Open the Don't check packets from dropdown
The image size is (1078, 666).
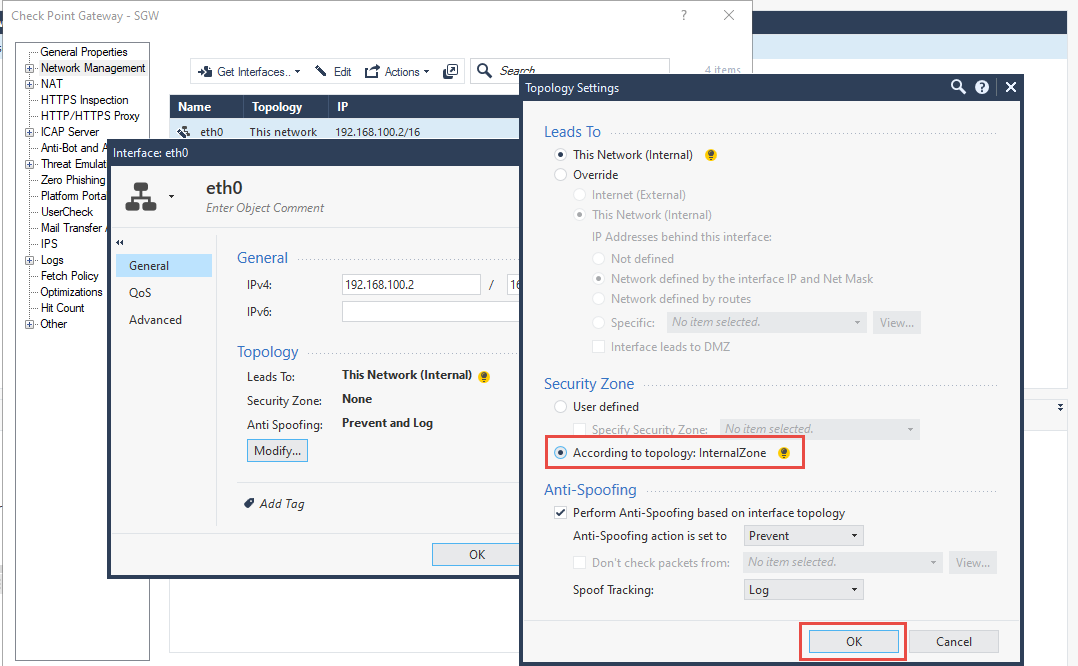(x=842, y=563)
